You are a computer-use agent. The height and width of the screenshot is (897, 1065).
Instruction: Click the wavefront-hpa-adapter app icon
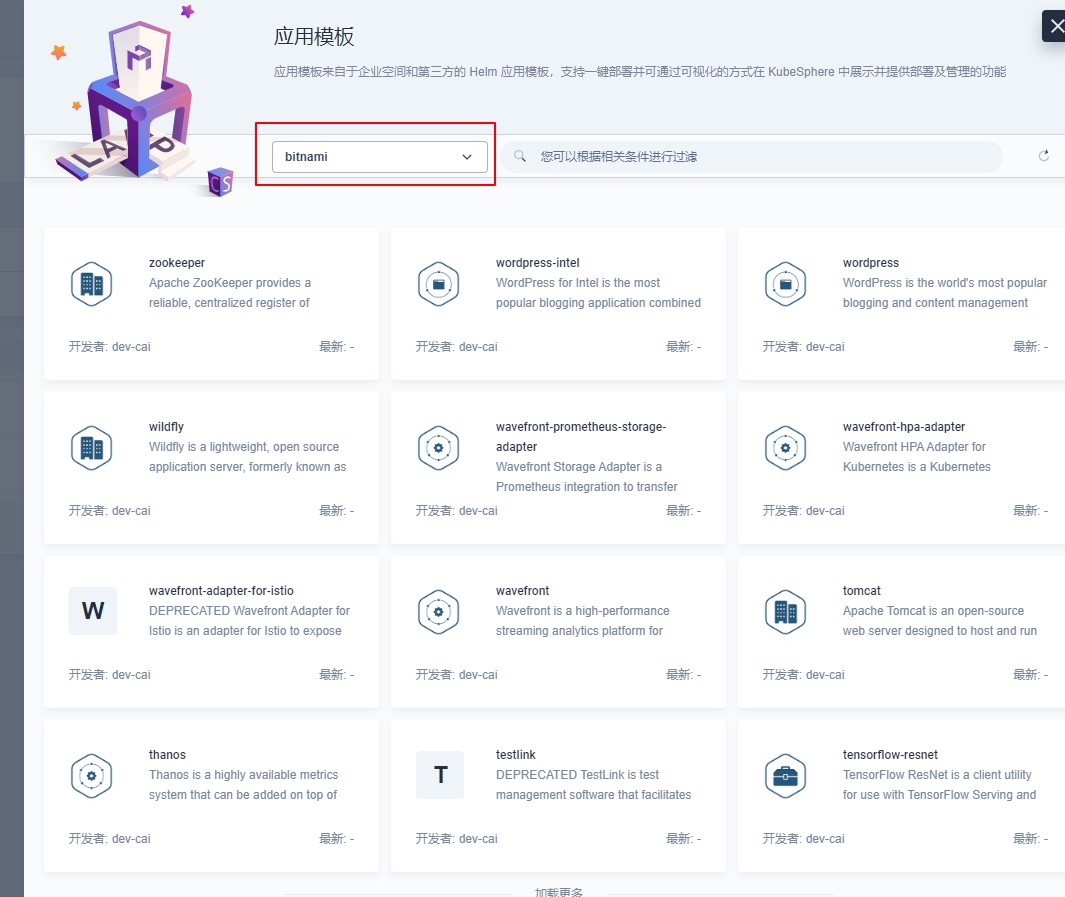click(x=786, y=448)
